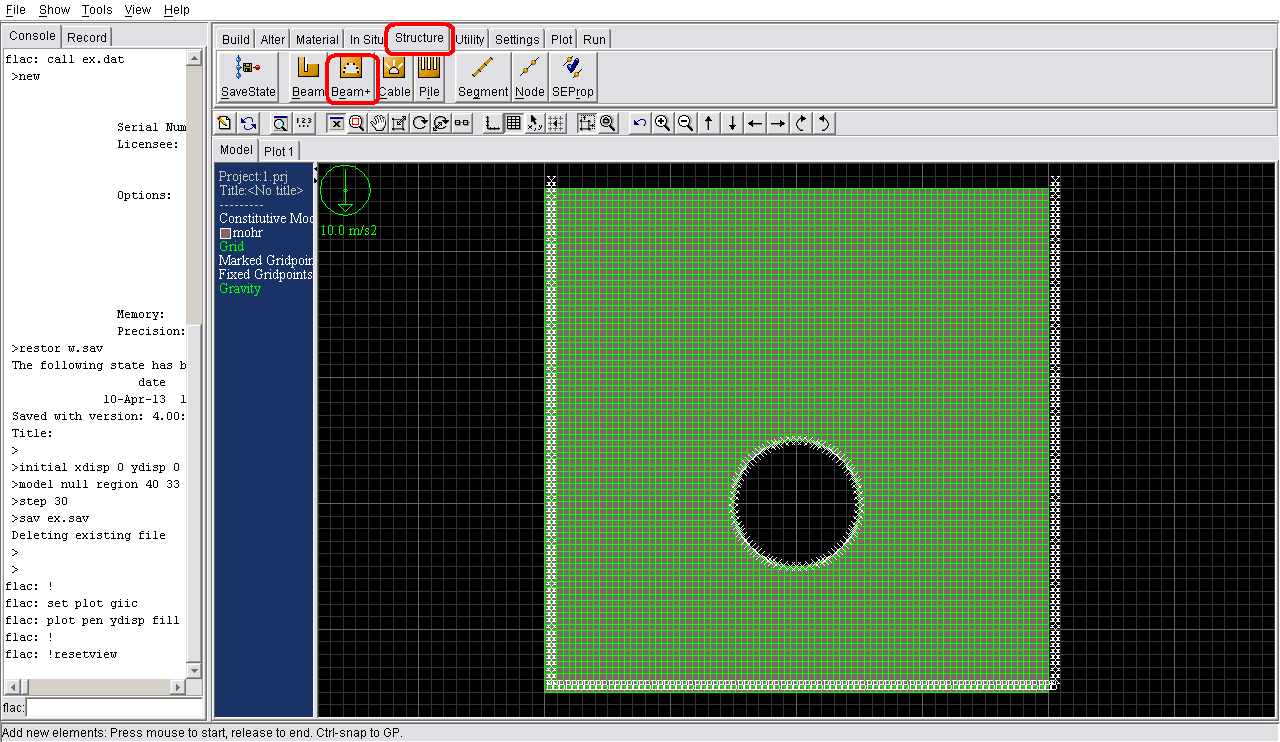Open the View menu
This screenshot has width=1280, height=742.
click(x=138, y=10)
